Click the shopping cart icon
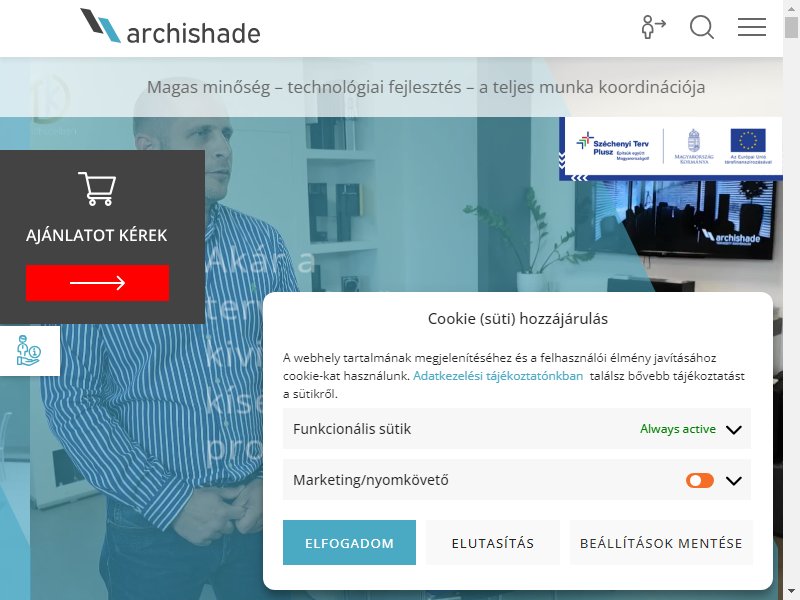The width and height of the screenshot is (800, 600). (97, 189)
